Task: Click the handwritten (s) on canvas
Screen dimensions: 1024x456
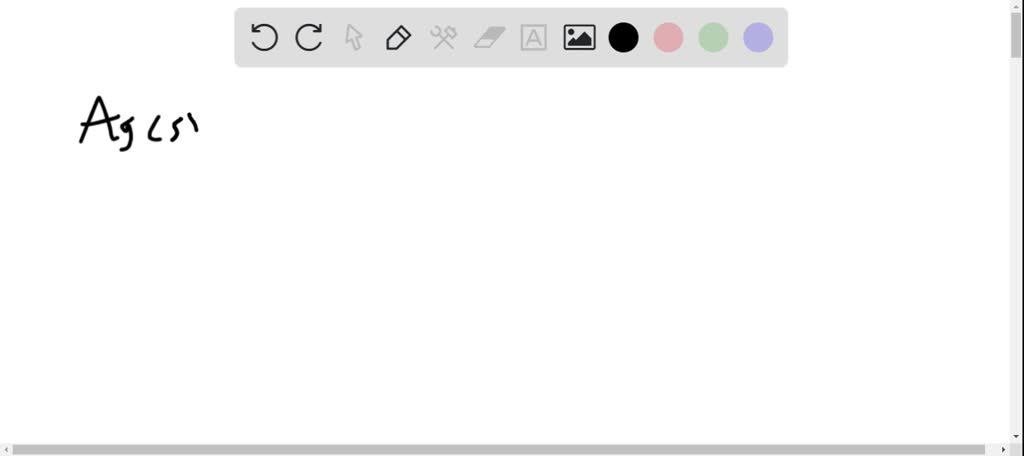Action: [x=173, y=128]
